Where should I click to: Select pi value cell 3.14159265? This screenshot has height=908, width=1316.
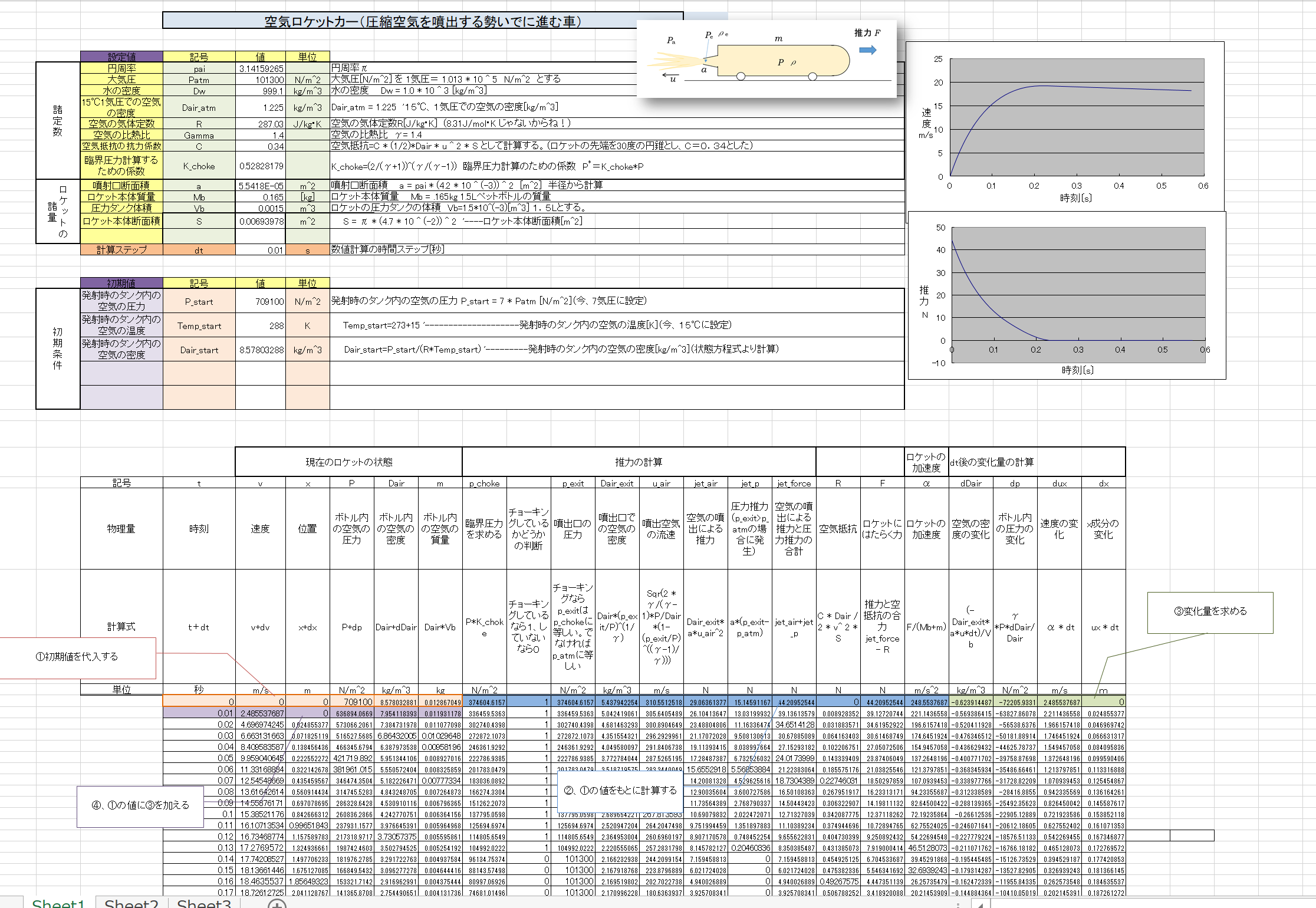(x=261, y=68)
